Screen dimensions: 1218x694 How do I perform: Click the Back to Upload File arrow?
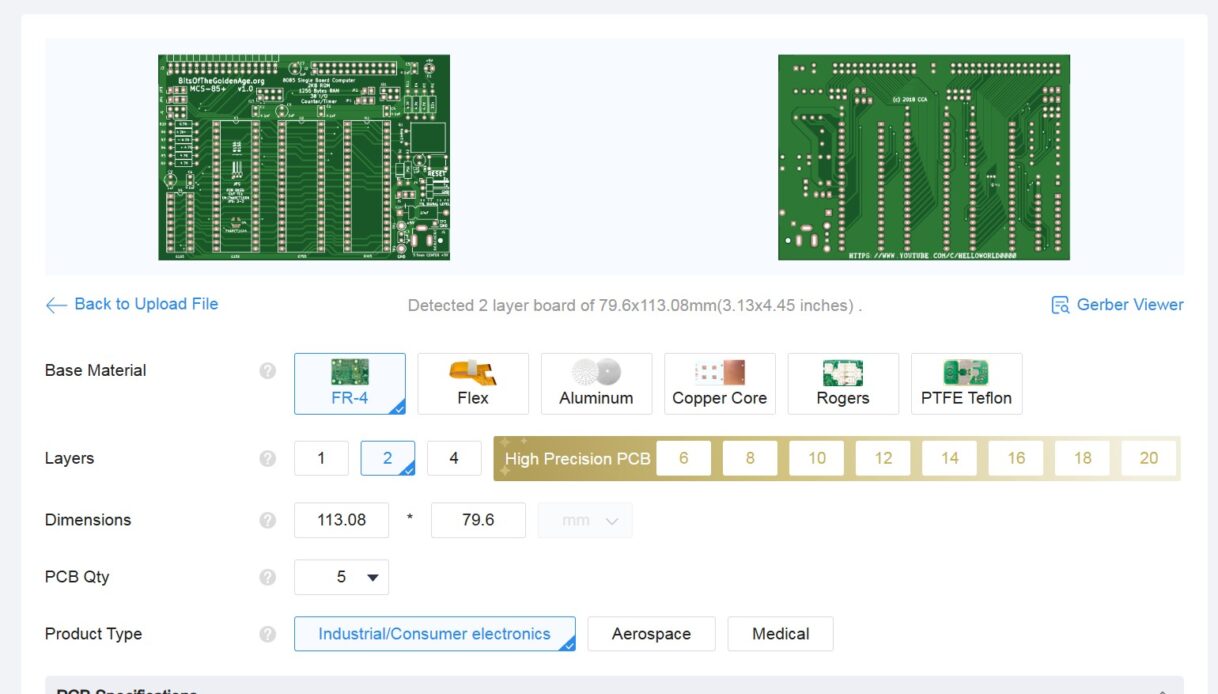click(56, 305)
